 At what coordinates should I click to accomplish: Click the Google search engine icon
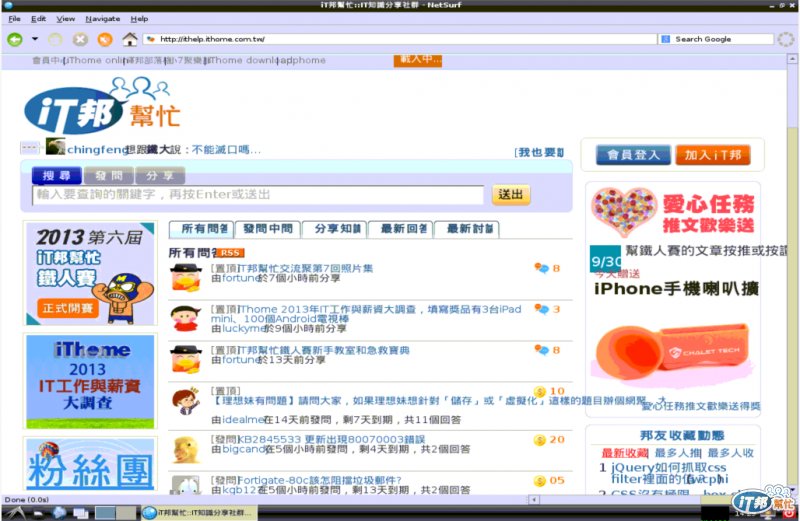tap(665, 39)
